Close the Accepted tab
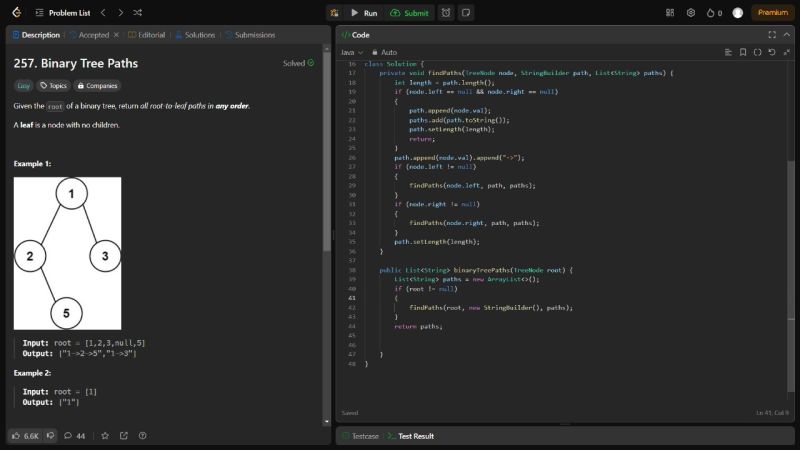 [116, 35]
